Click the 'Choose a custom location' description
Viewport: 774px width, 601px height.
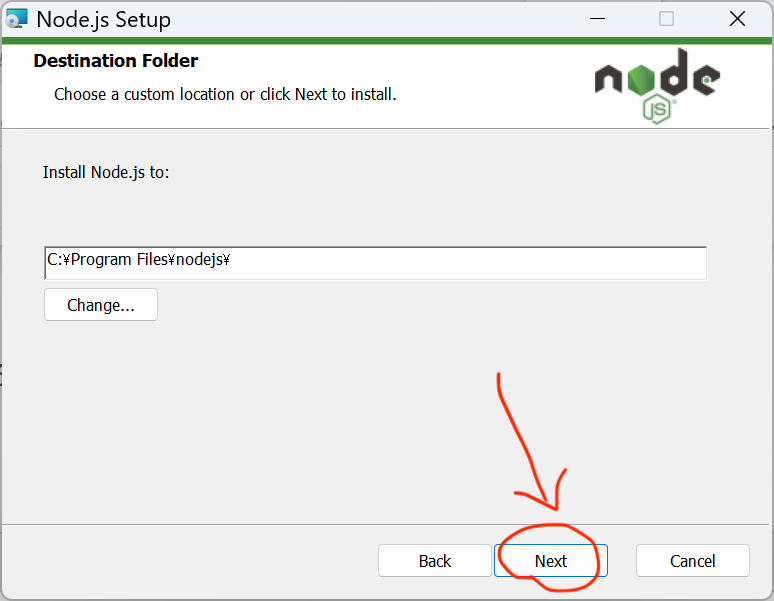click(225, 95)
